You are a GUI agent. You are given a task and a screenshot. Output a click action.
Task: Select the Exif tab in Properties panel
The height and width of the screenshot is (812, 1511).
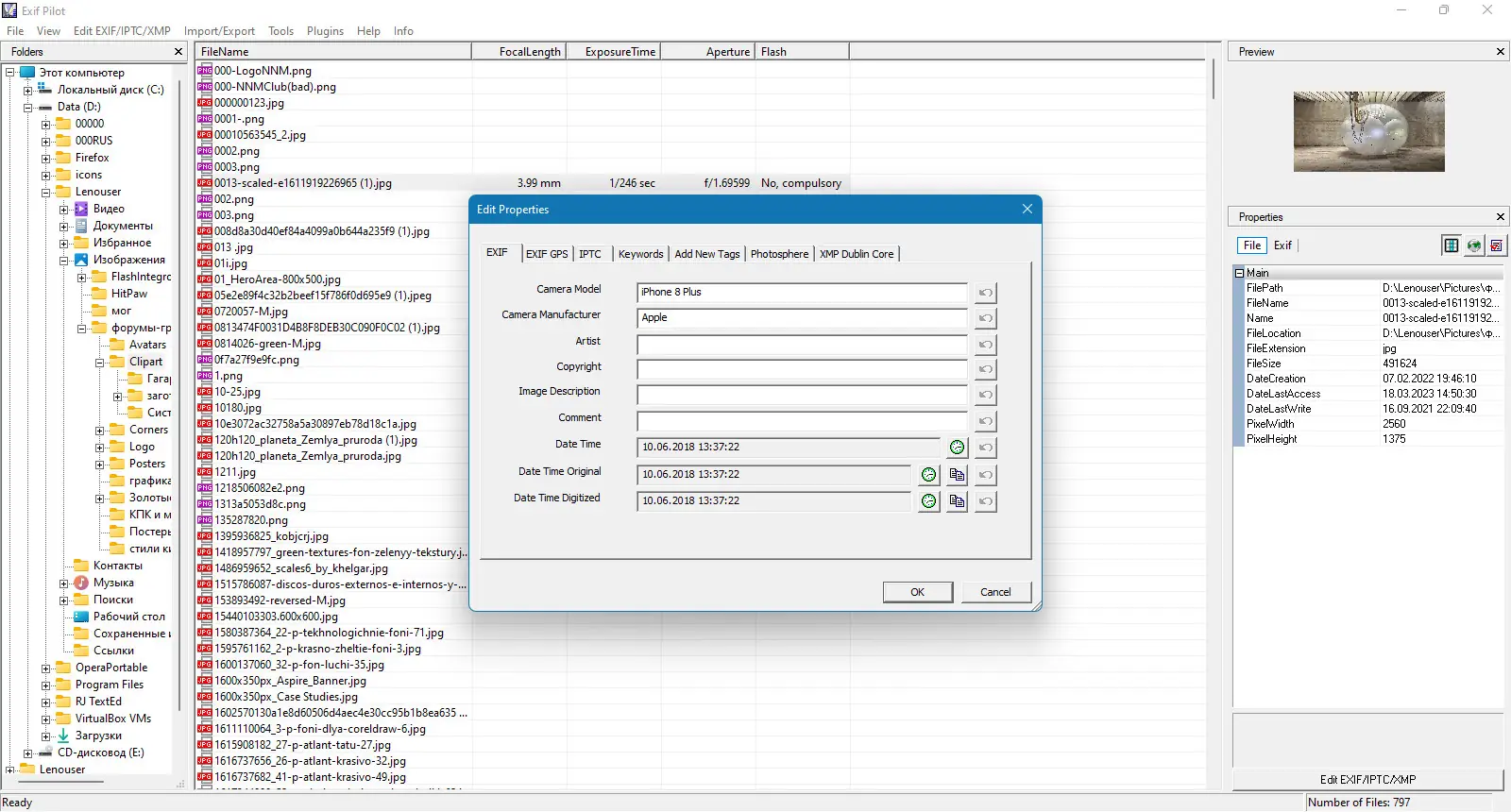click(1282, 245)
